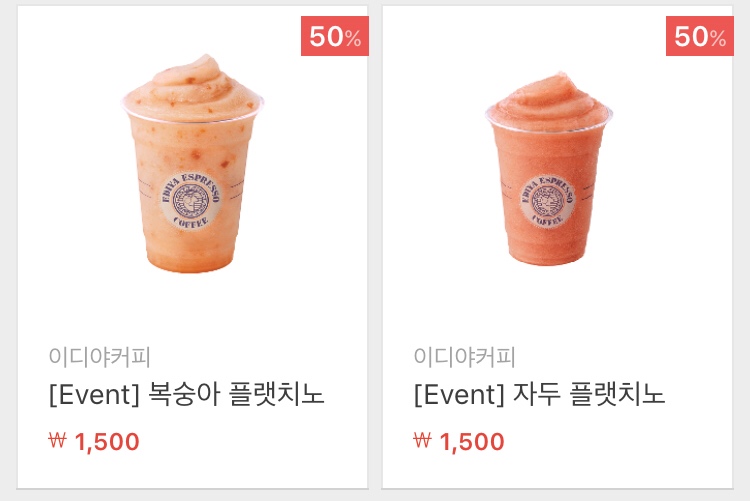This screenshot has height=501, width=750.
Task: Open the 자두 플랫치노 drink photo
Action: coord(549,168)
